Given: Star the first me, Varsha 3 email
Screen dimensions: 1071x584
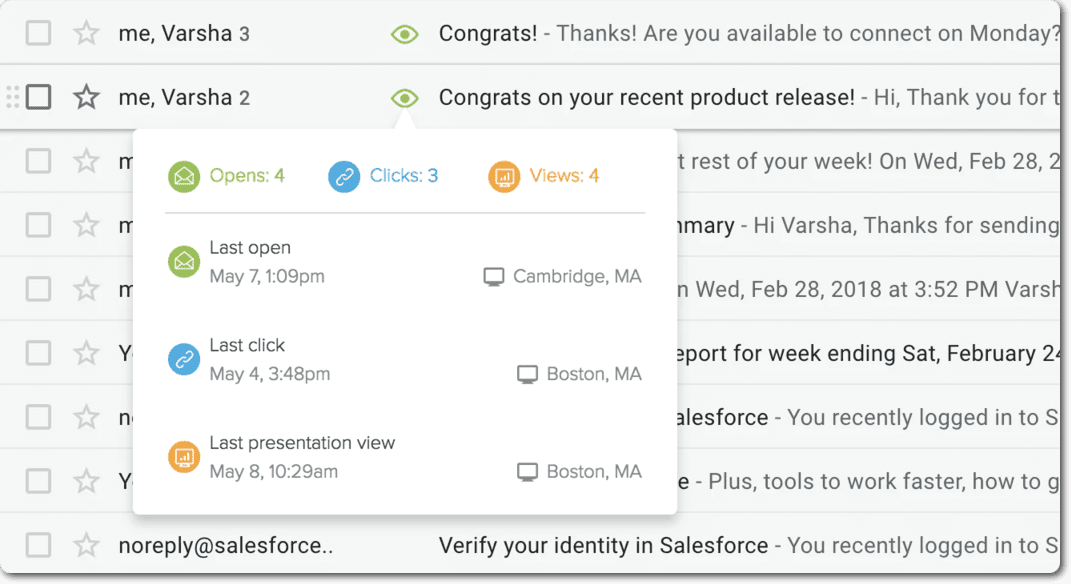Looking at the screenshot, I should point(87,34).
